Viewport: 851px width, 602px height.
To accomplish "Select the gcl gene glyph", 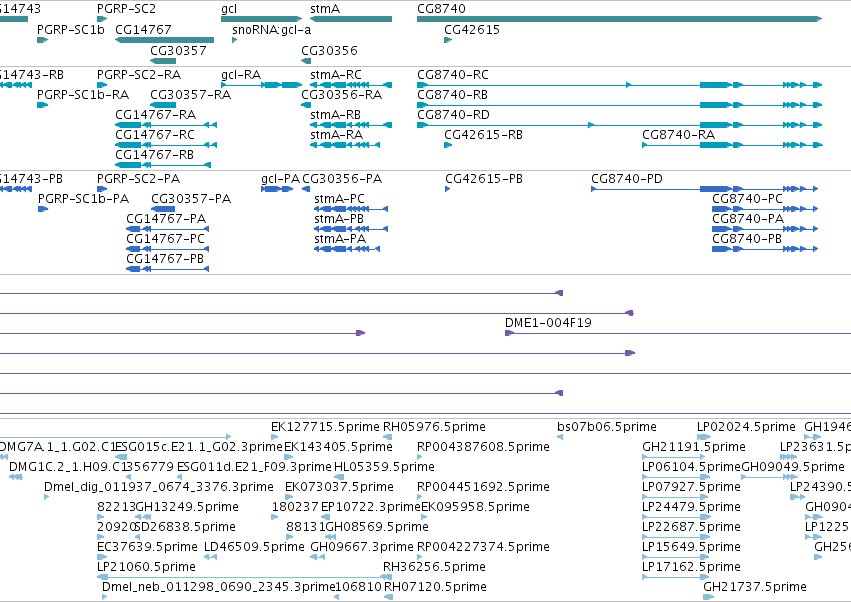I will (262, 19).
